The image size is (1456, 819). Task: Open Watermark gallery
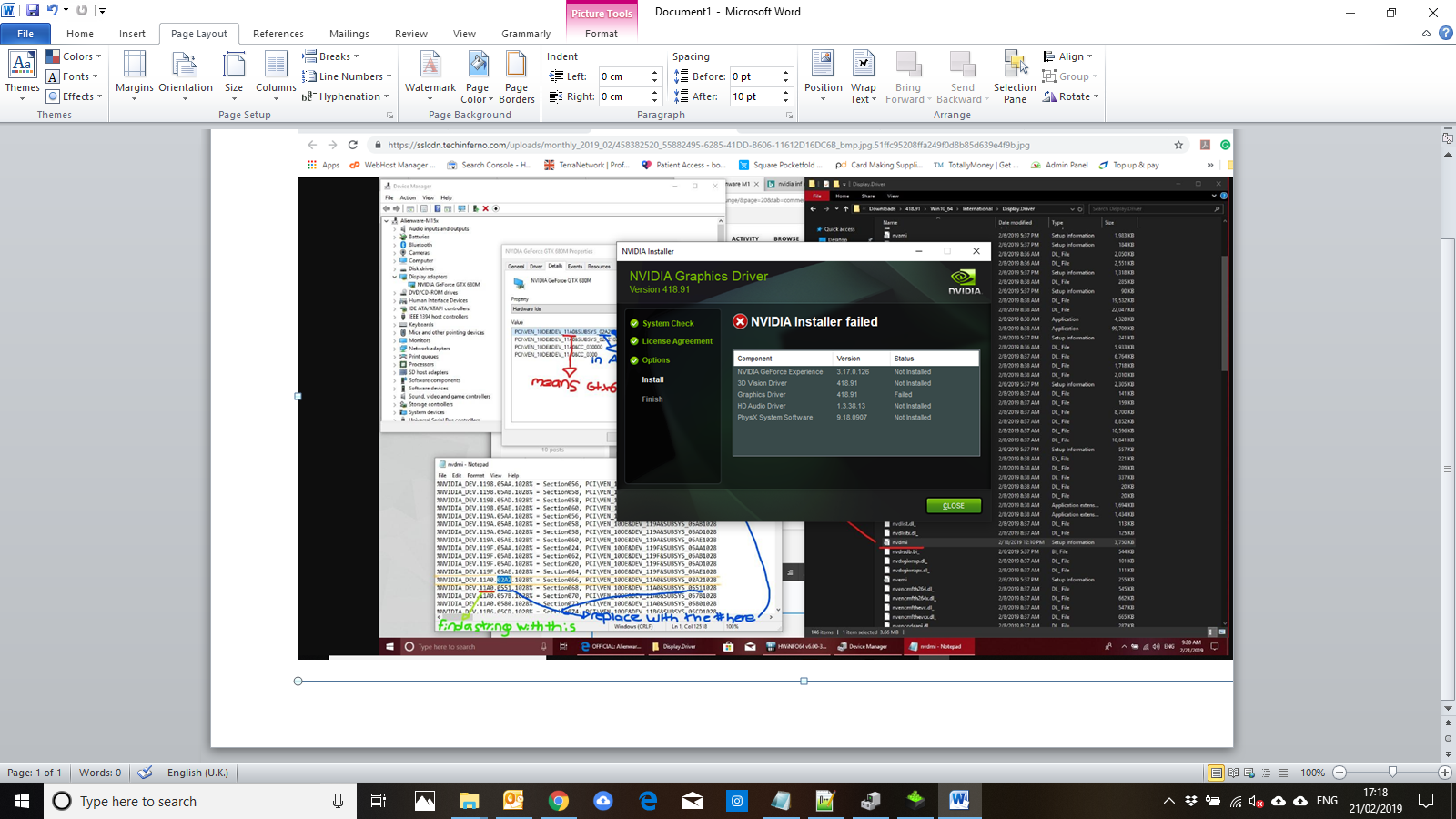click(x=430, y=76)
